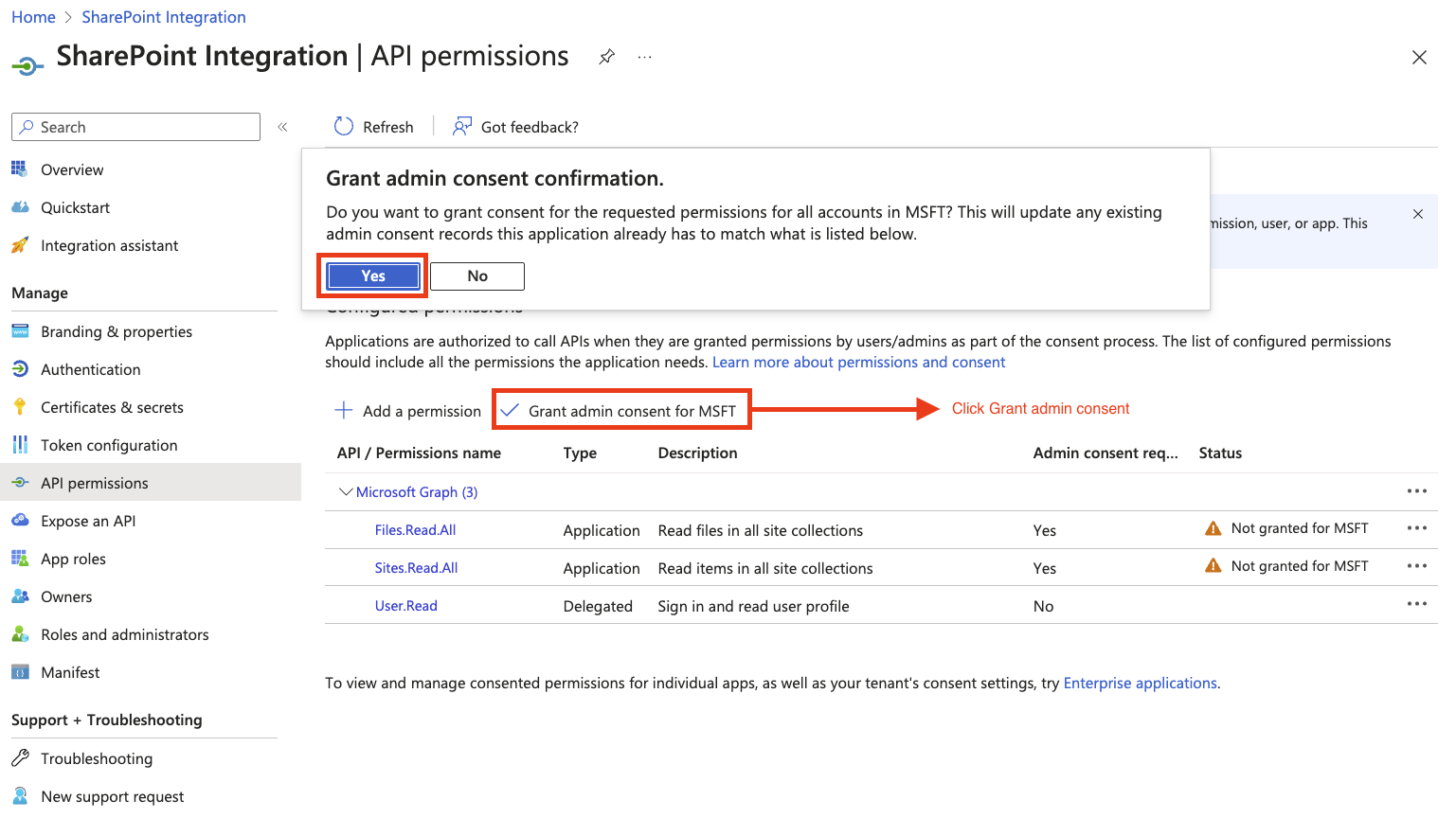Open Overview in the sidebar

[x=72, y=169]
